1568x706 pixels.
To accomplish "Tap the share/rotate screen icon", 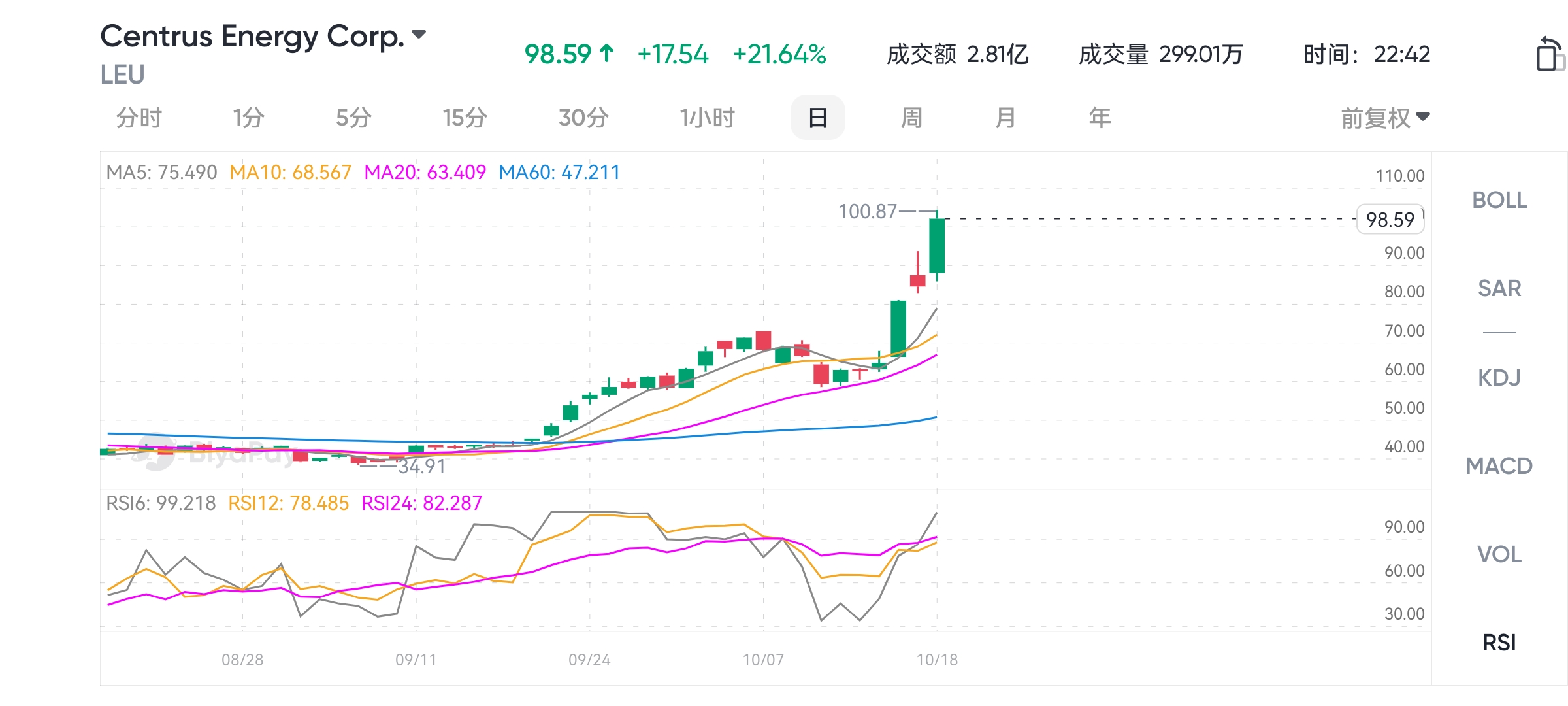I will pyautogui.click(x=1550, y=54).
